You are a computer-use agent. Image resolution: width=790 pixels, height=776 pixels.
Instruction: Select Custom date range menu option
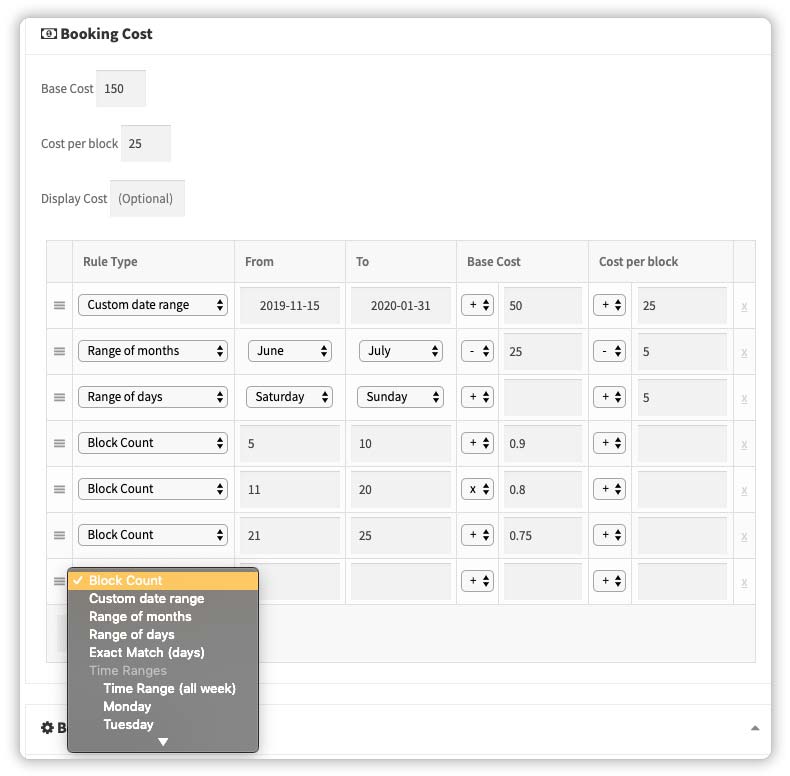tap(163, 599)
